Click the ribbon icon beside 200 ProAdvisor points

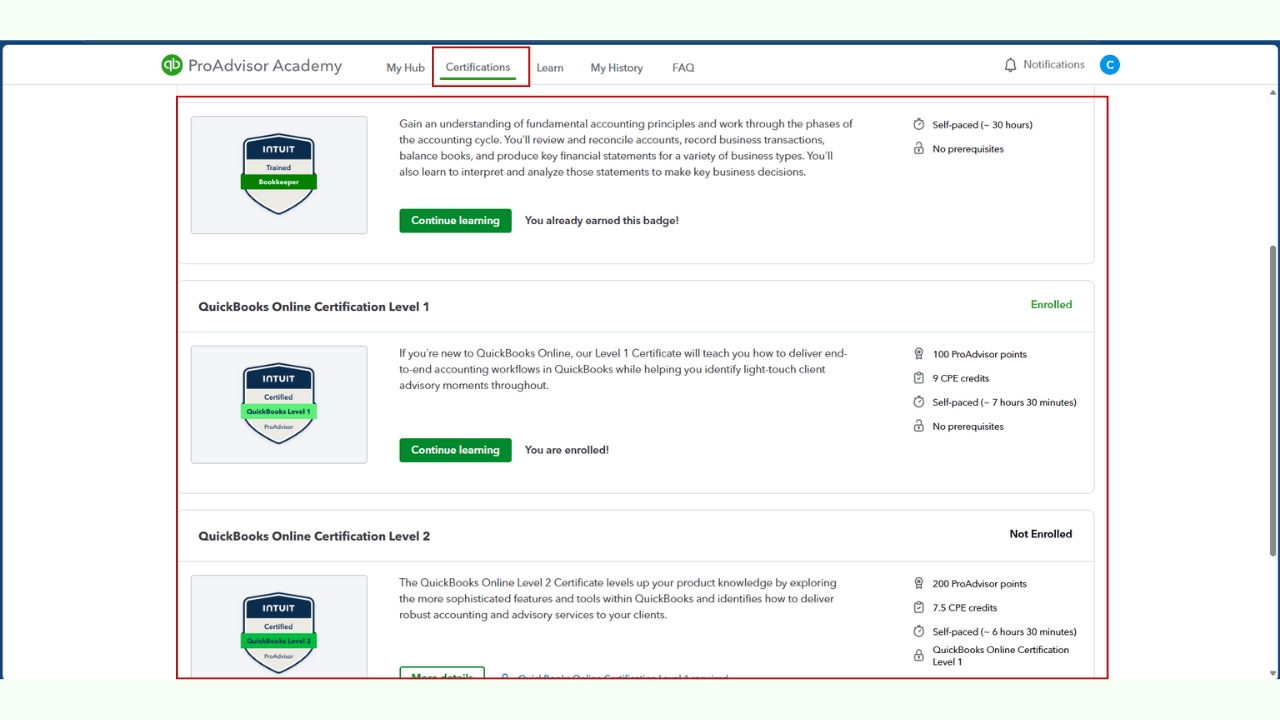click(x=919, y=584)
